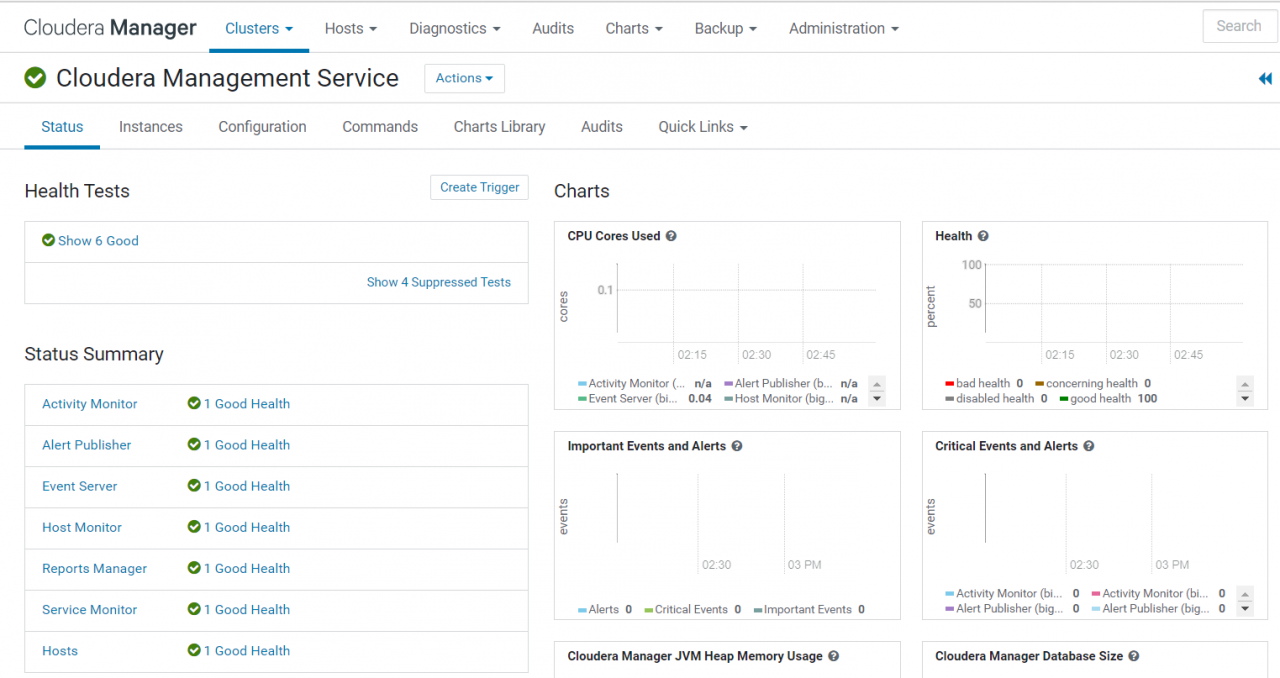
Task: Click the help icon next to CPU Cores Used
Action: coord(671,236)
